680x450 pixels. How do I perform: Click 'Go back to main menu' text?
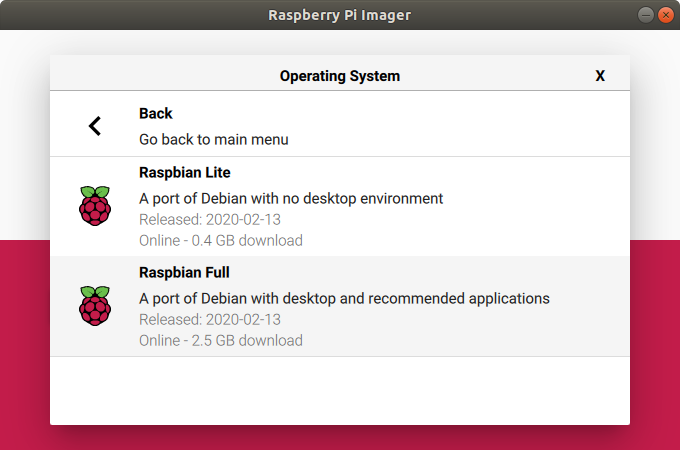(214, 140)
